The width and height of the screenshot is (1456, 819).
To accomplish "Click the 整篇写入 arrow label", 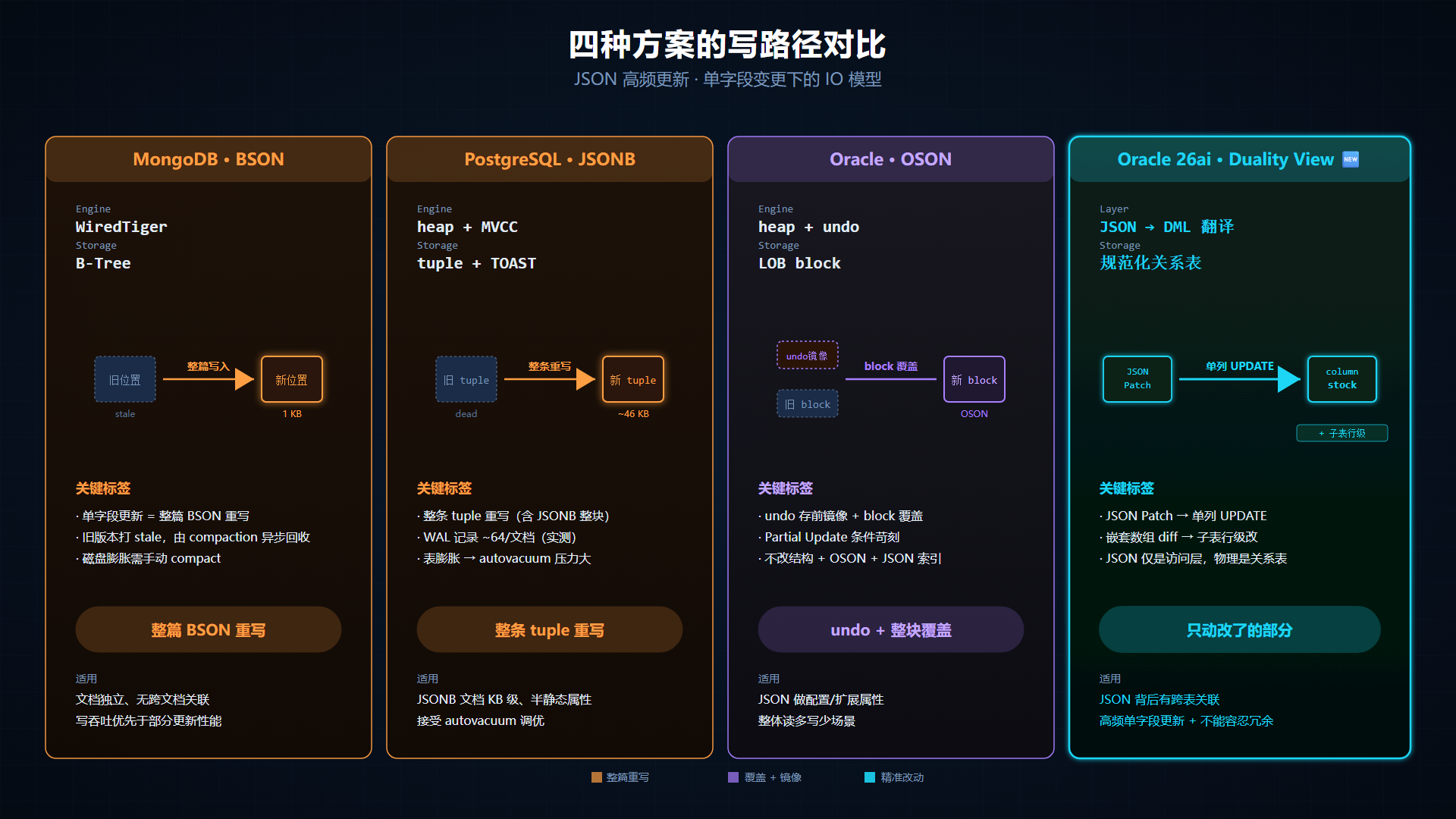I will [208, 366].
